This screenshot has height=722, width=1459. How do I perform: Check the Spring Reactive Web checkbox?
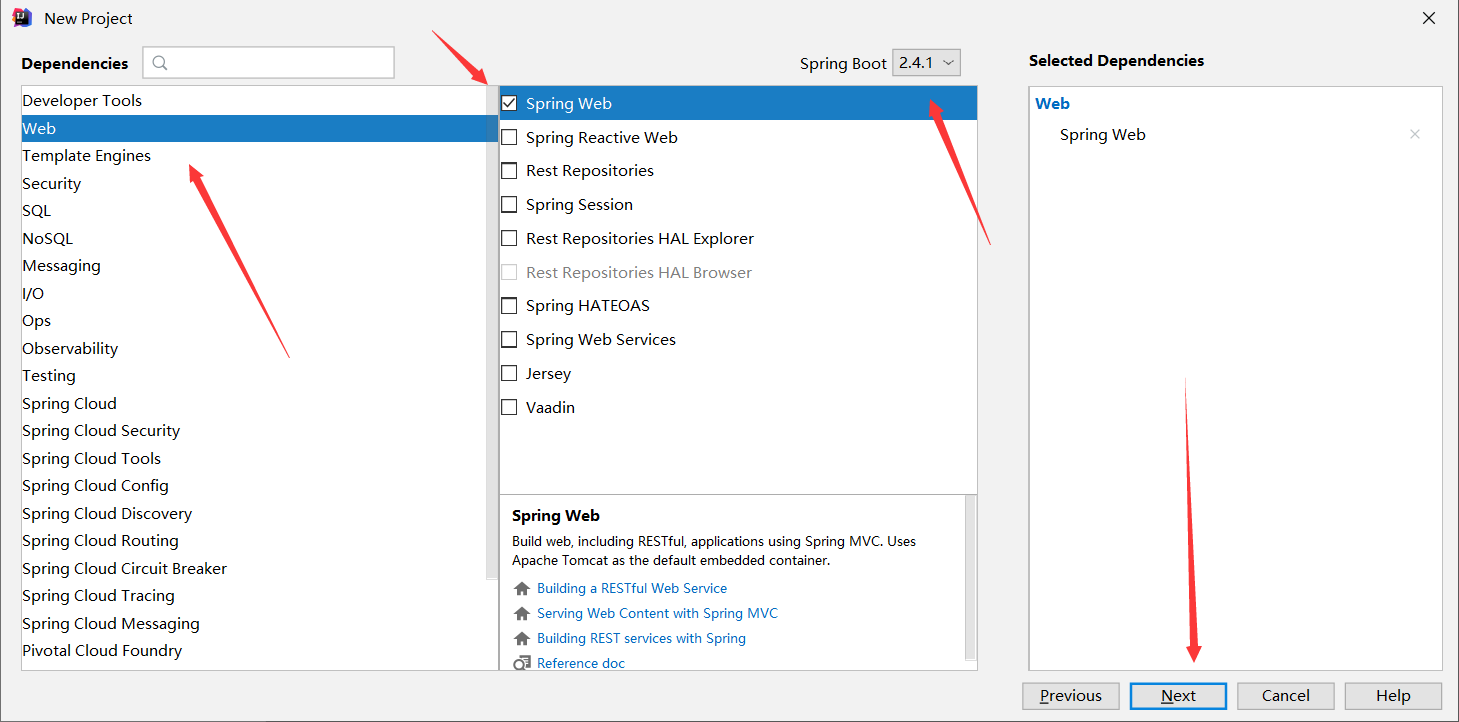click(509, 137)
